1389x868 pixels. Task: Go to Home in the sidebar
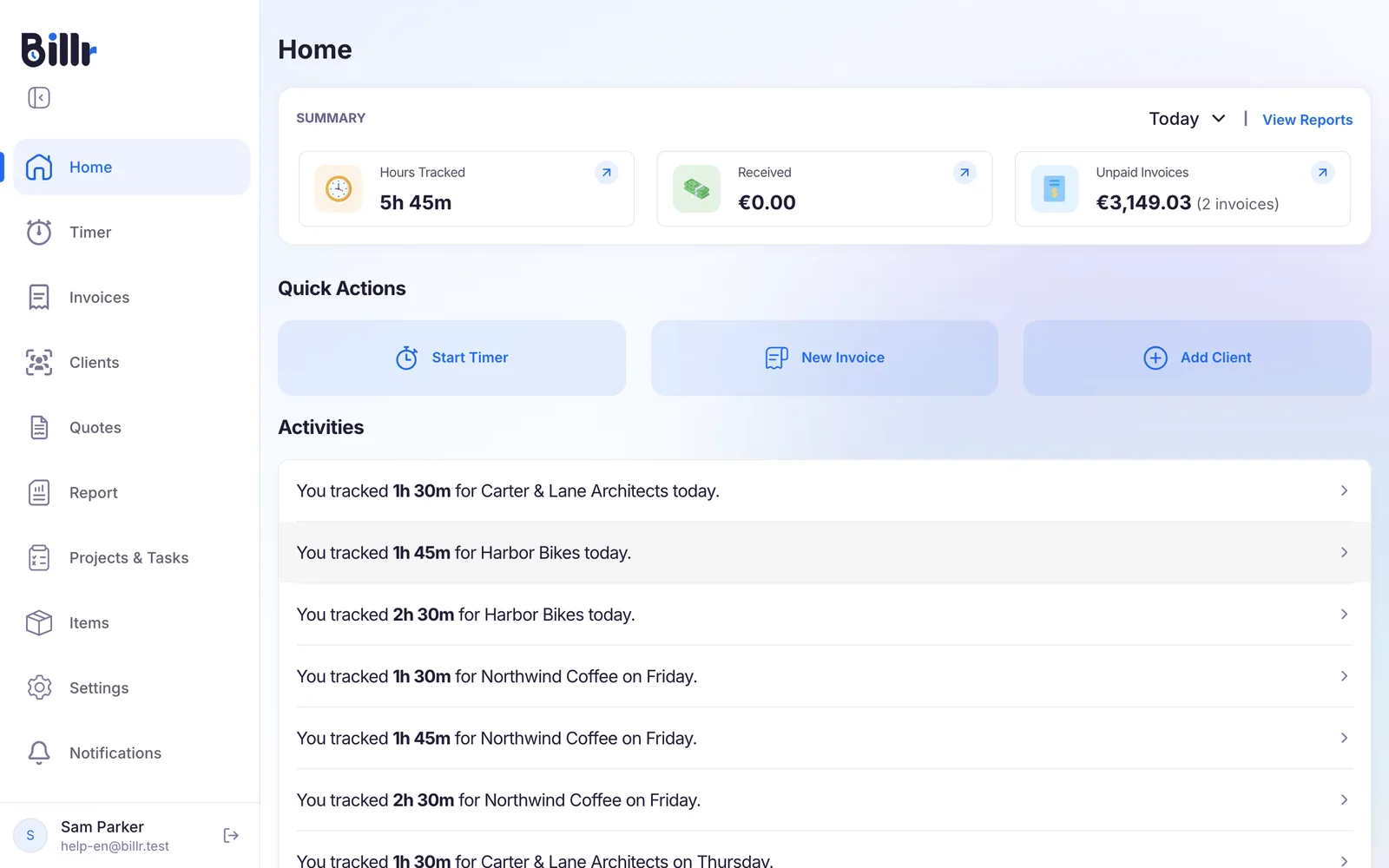click(132, 167)
